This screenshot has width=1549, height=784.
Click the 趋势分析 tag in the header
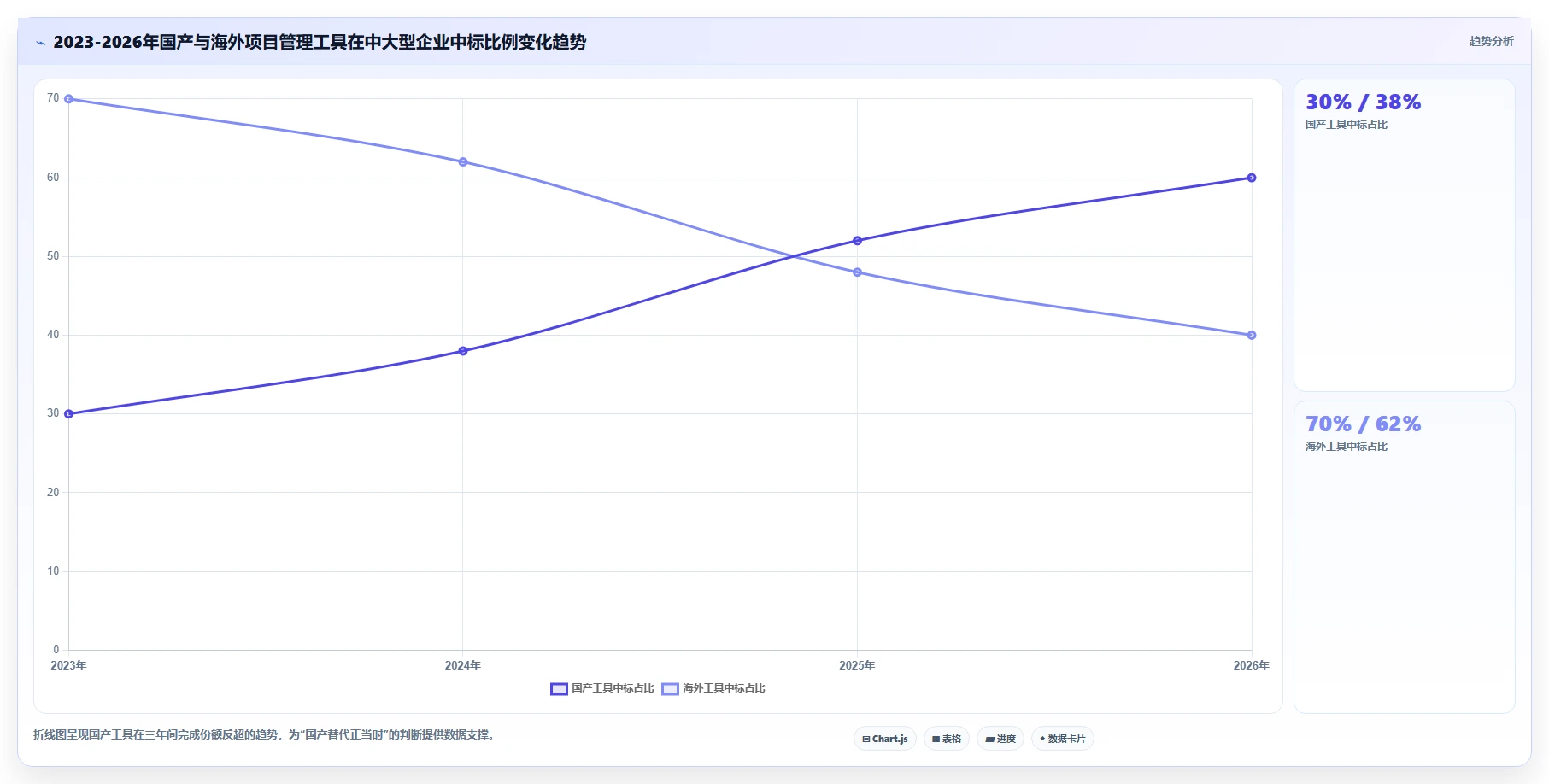[1491, 41]
